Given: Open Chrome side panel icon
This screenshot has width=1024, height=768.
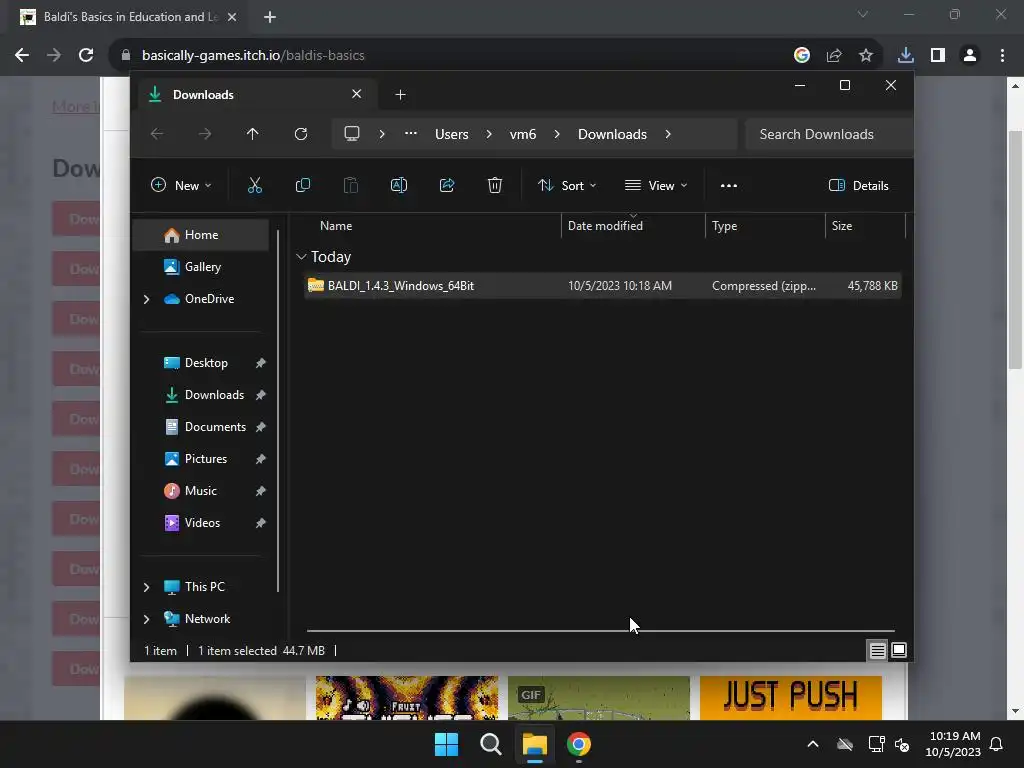Looking at the screenshot, I should (938, 56).
